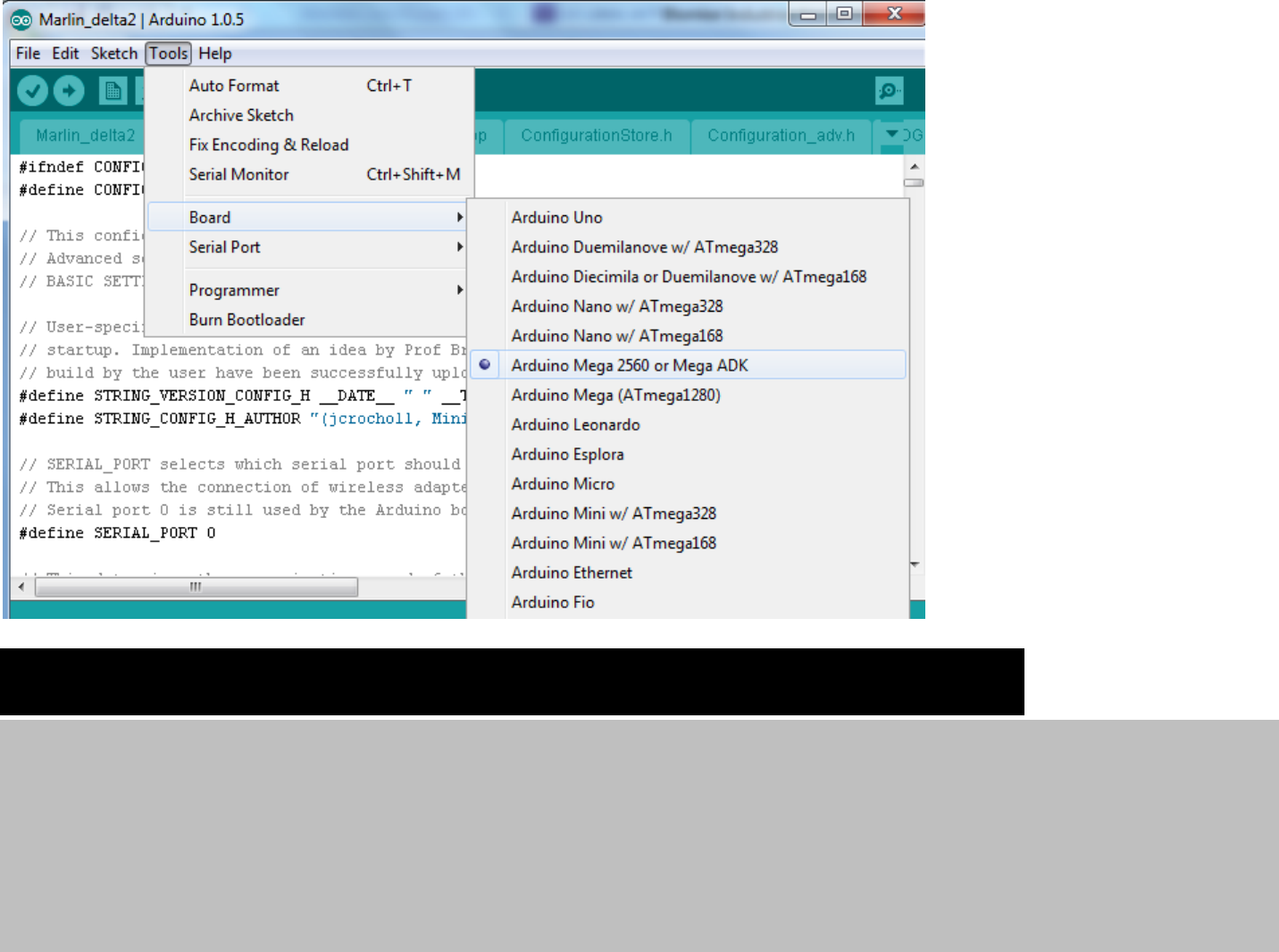Image resolution: width=1279 pixels, height=952 pixels.
Task: Click the '// SERIAL_PORT selects which serial port' comment
Action: coord(240,464)
